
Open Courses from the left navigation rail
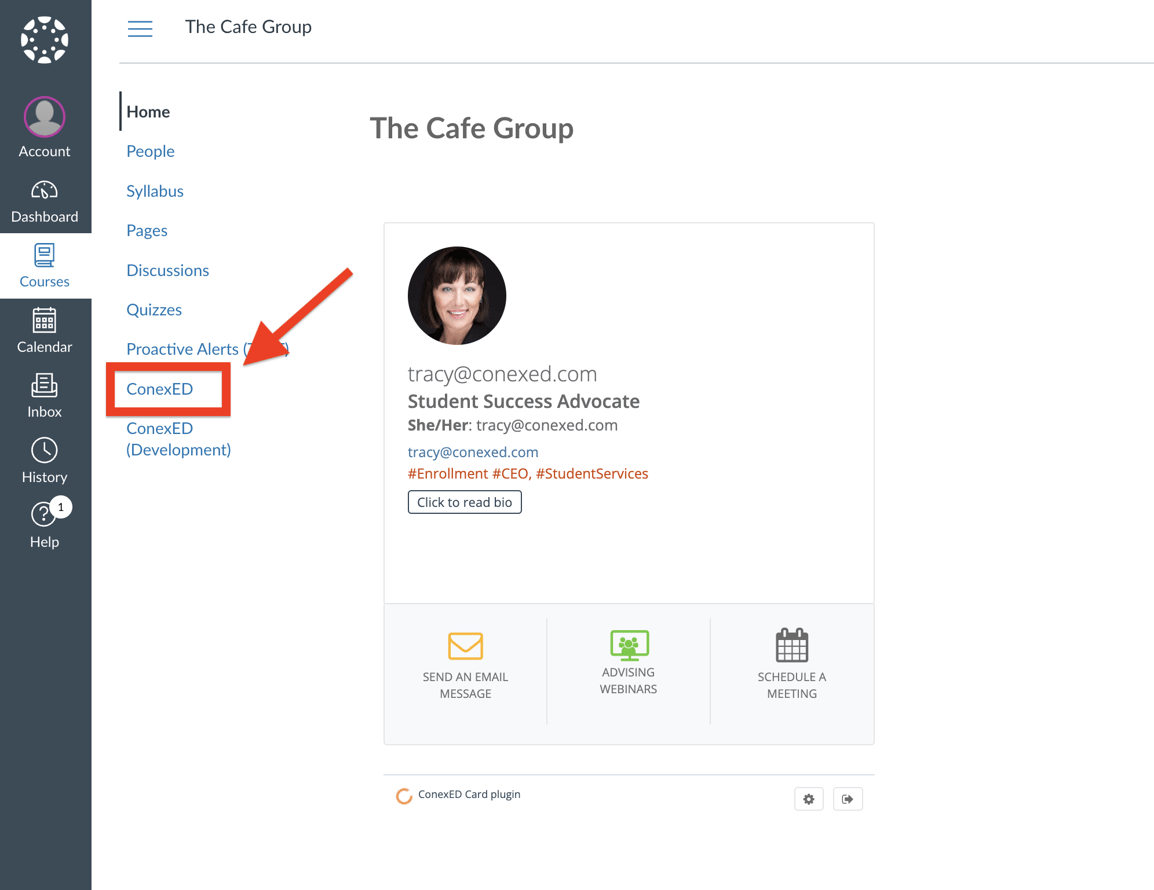pos(44,263)
